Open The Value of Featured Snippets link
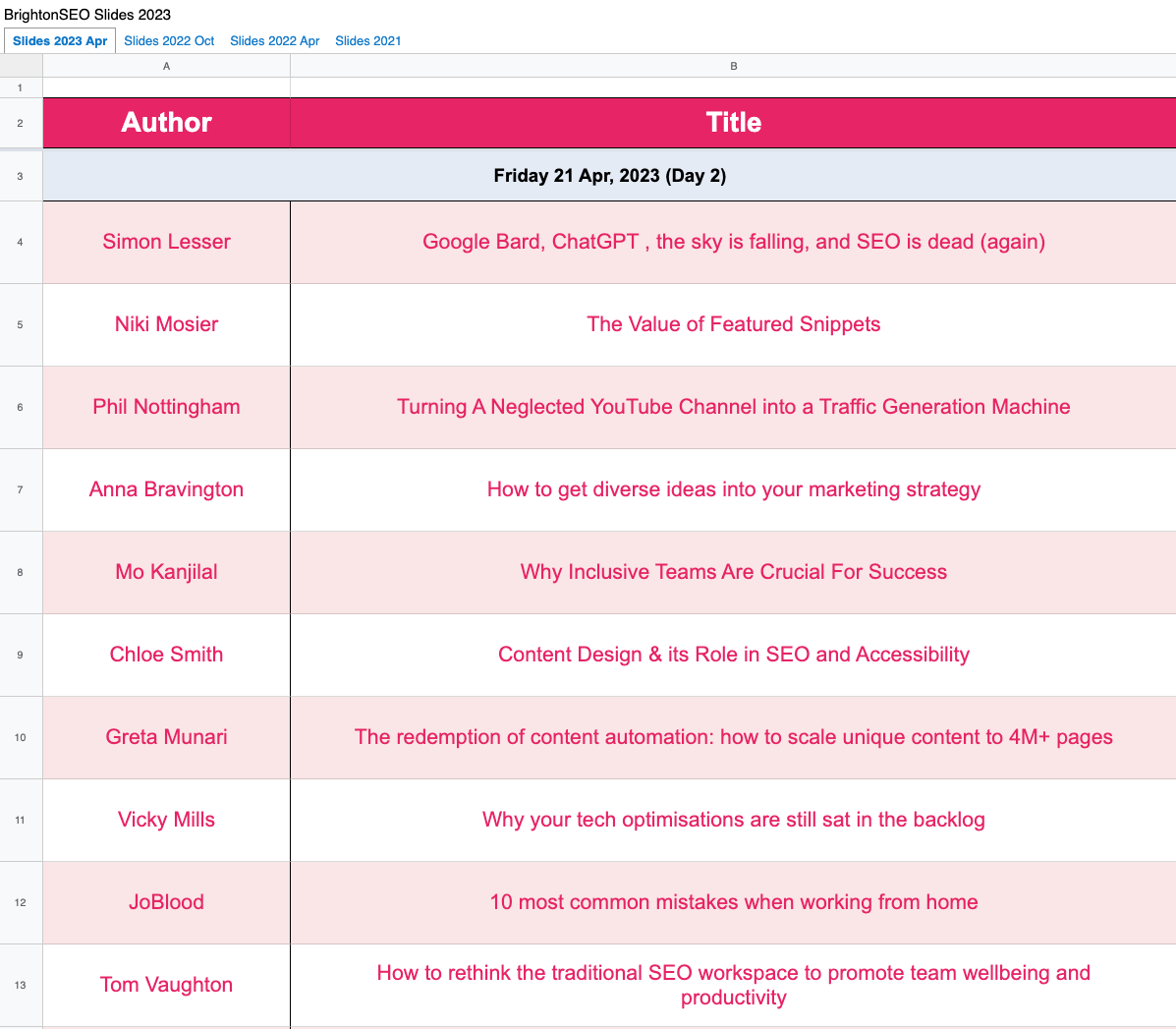Screen dimensions: 1176x1029 point(733,324)
